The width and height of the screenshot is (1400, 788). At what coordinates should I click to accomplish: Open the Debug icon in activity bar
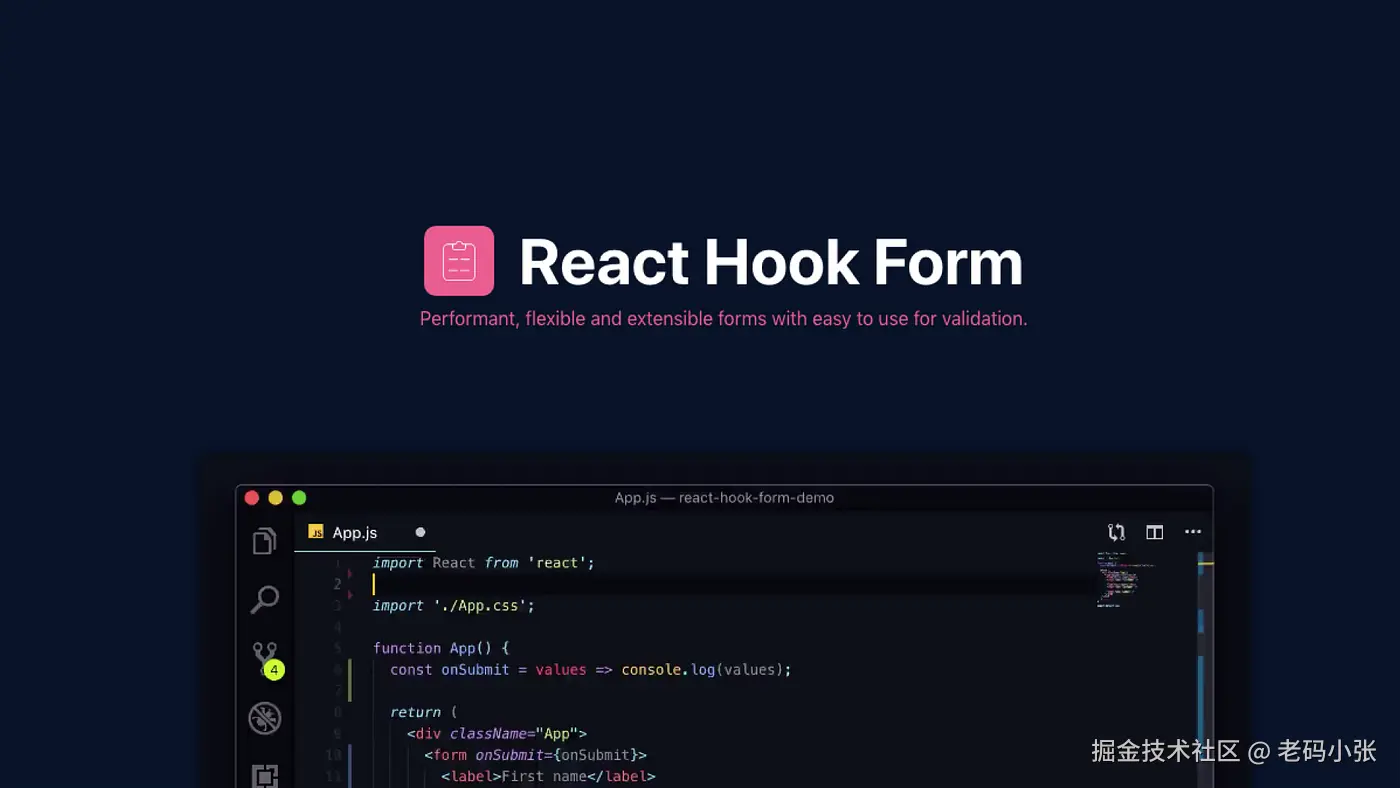265,718
